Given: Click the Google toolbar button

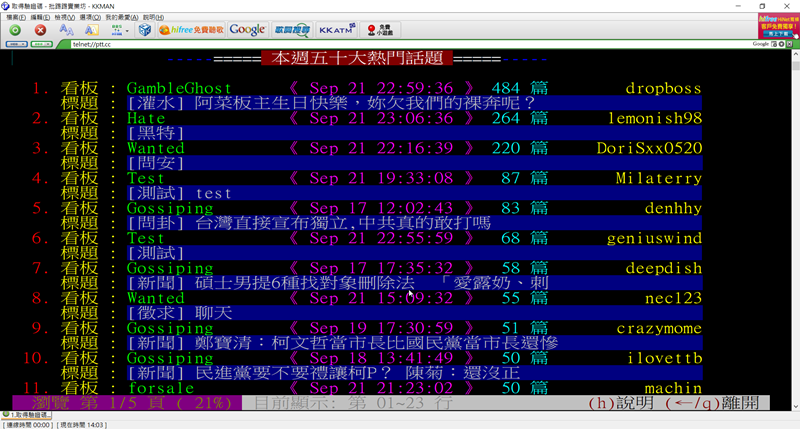Looking at the screenshot, I should 247,30.
